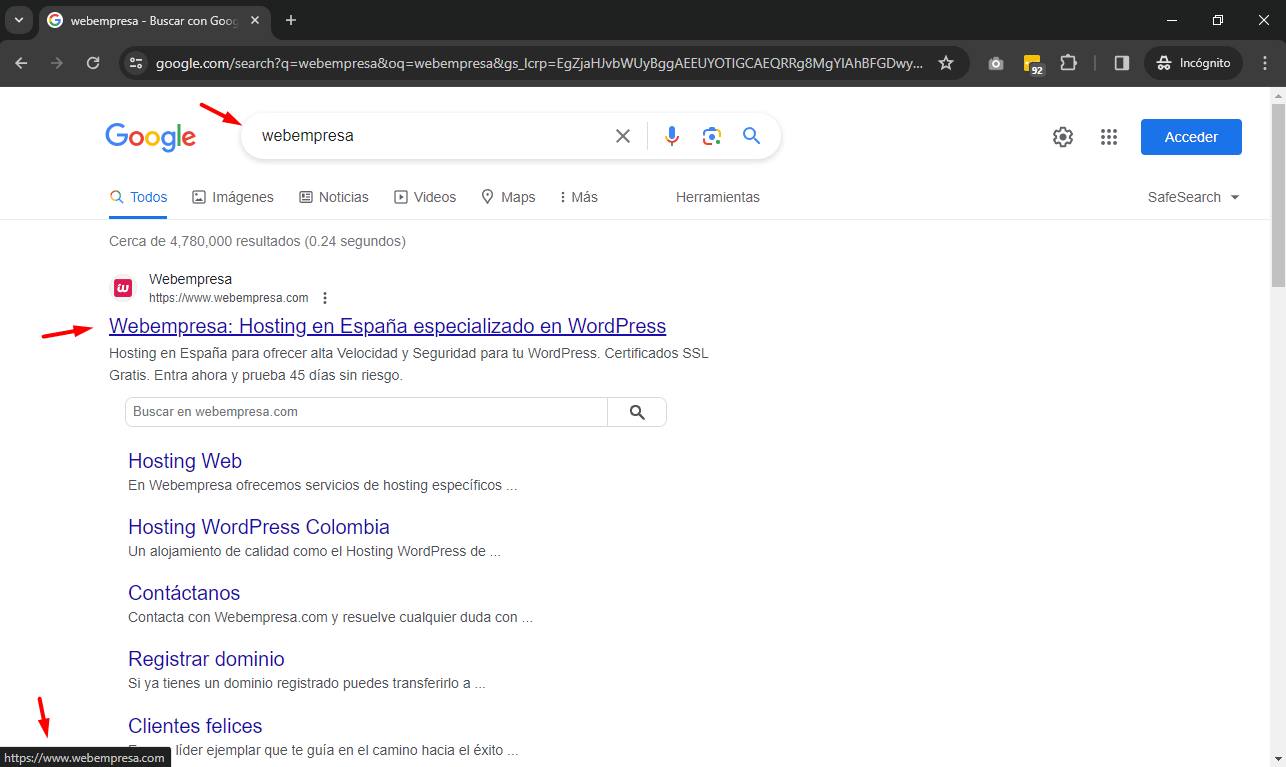Select the Todos results tab
The image size is (1286, 767).
coord(138,197)
